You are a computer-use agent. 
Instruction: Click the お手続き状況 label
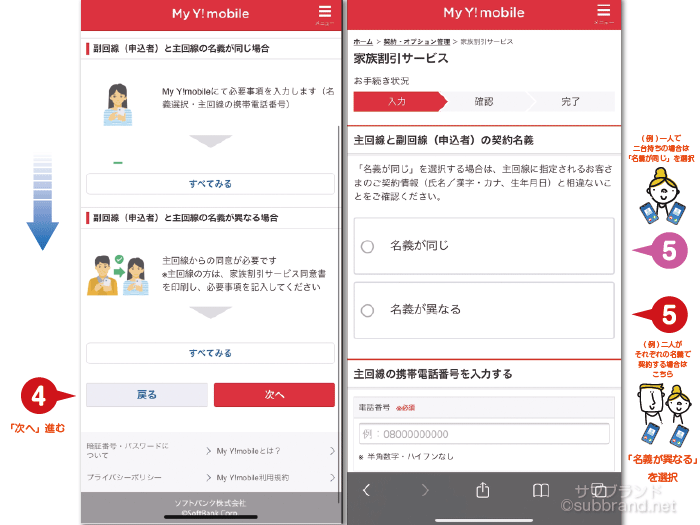tap(381, 81)
